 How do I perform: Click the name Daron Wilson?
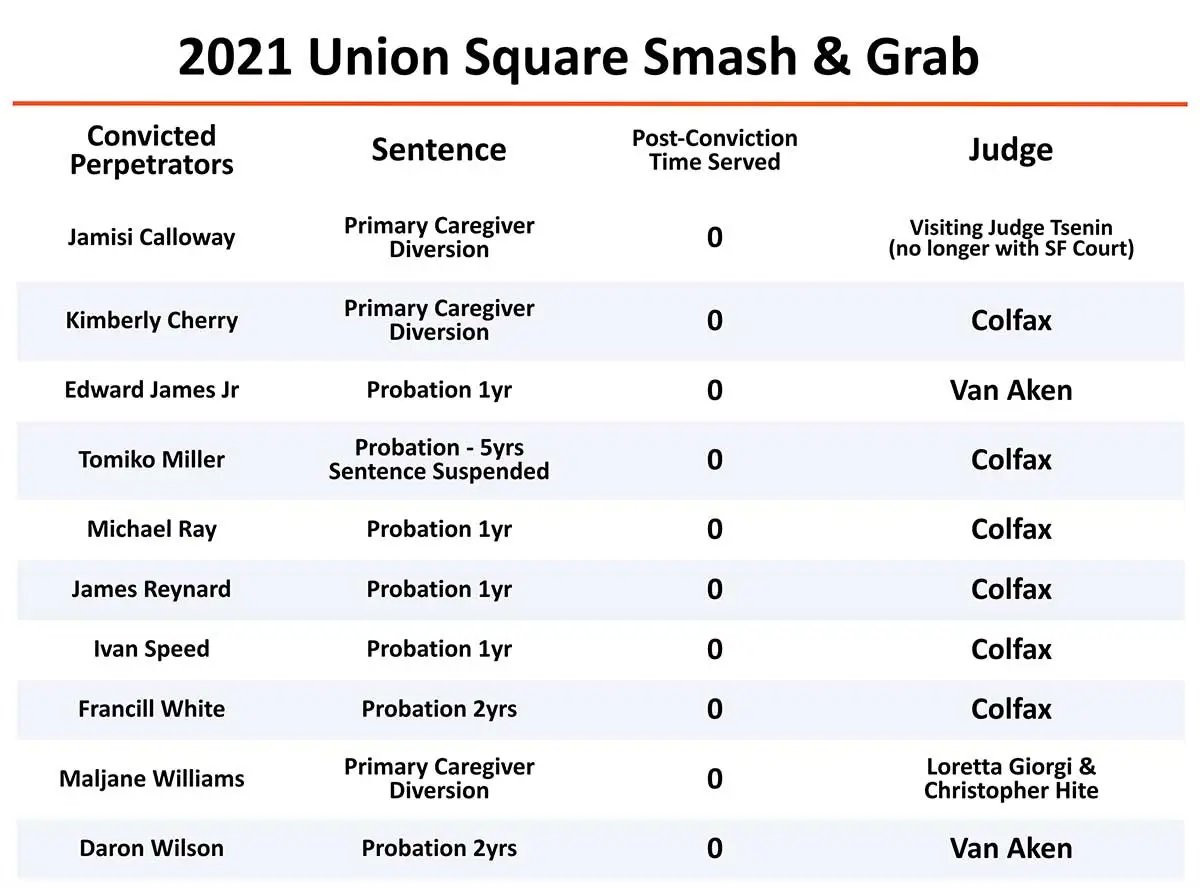[x=151, y=849]
